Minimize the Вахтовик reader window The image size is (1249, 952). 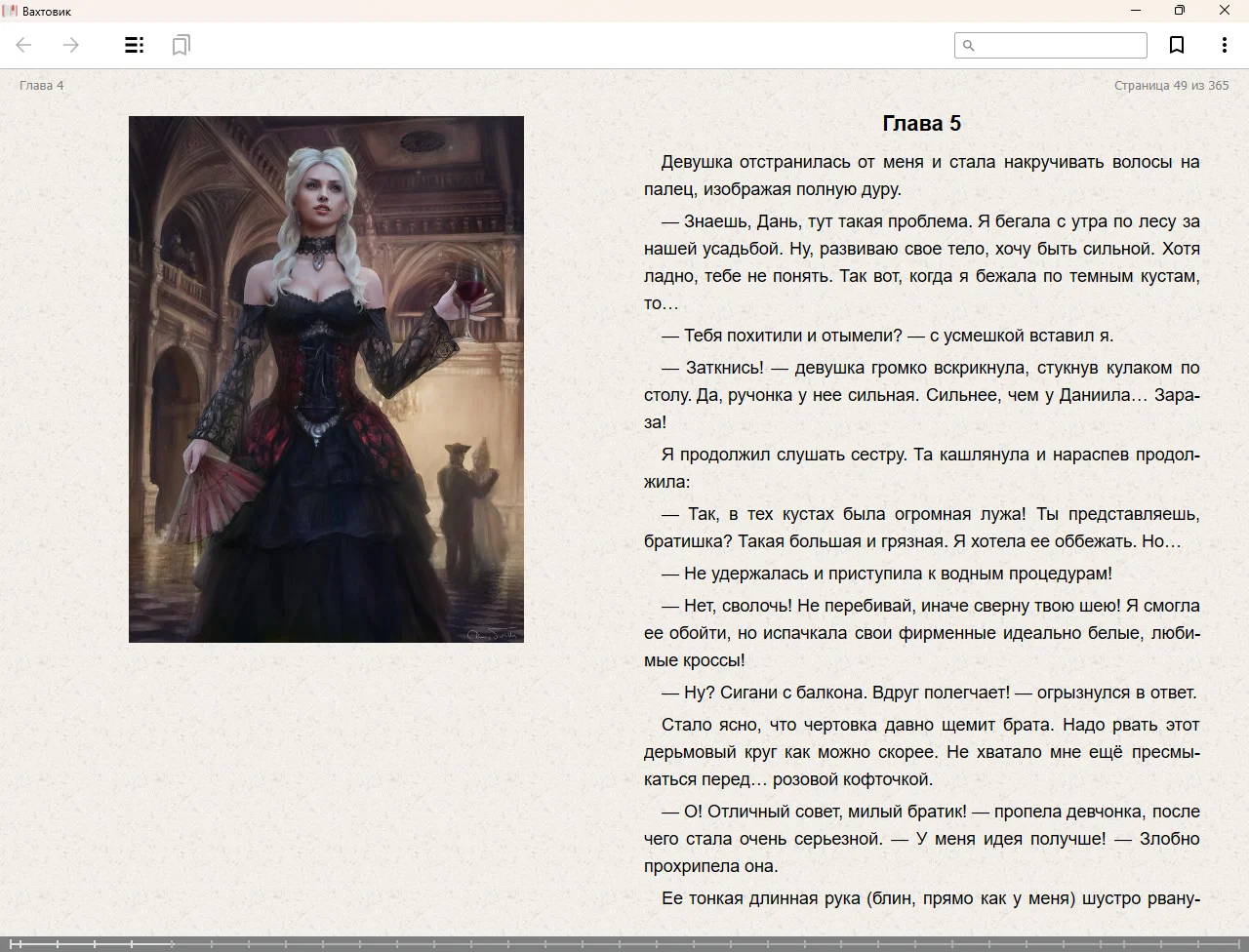click(x=1135, y=11)
